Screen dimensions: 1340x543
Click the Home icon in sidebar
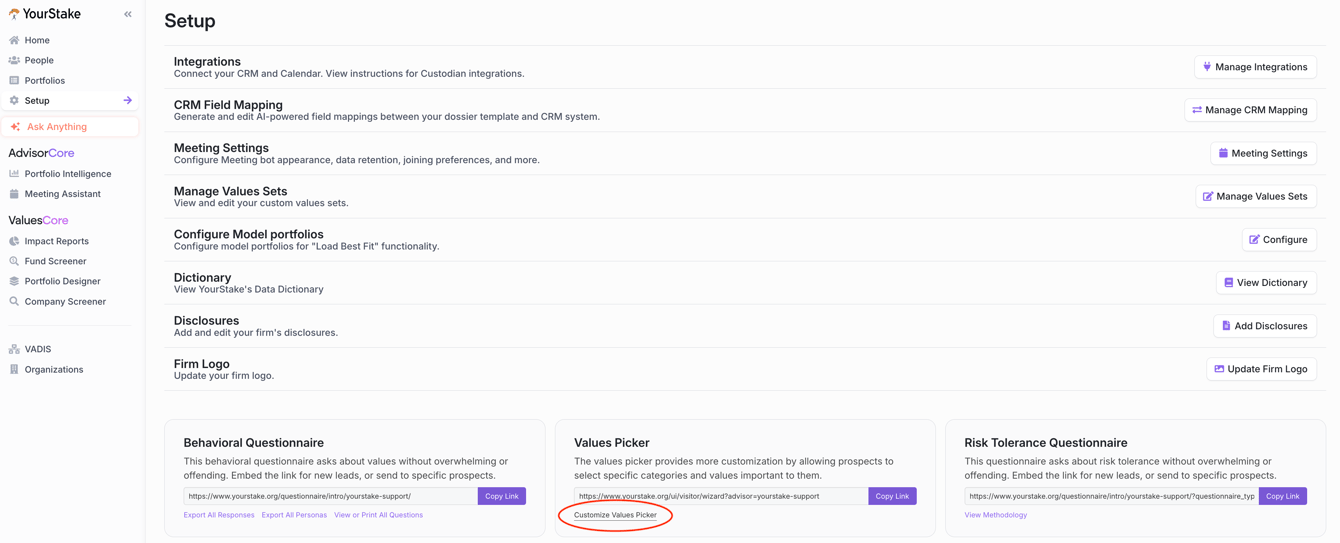click(x=14, y=40)
